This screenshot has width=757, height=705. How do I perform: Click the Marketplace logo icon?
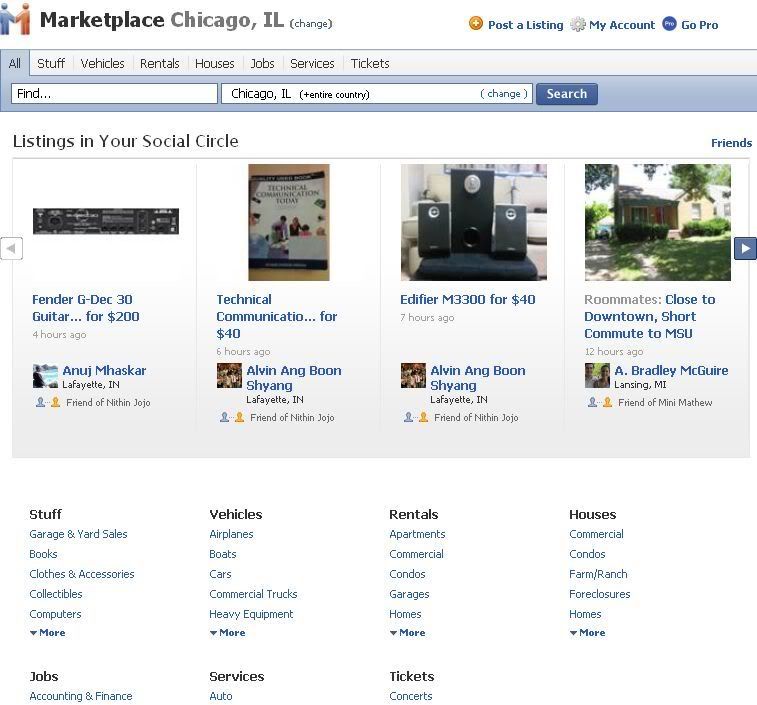pos(16,20)
